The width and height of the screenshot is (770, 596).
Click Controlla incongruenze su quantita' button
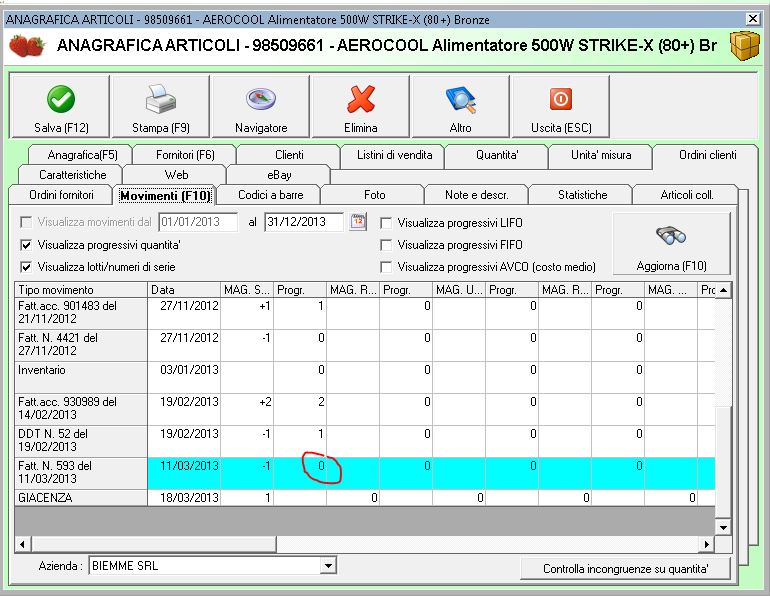pos(625,569)
